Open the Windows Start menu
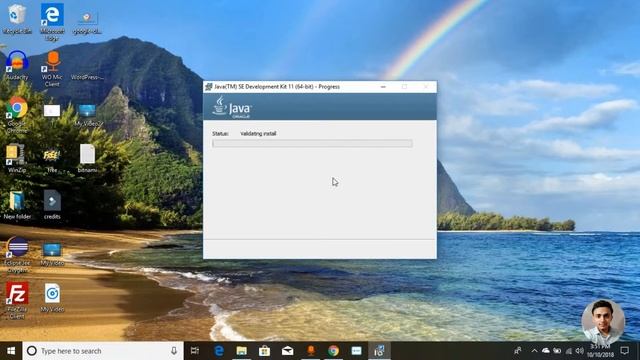The width and height of the screenshot is (640, 360). [11, 351]
